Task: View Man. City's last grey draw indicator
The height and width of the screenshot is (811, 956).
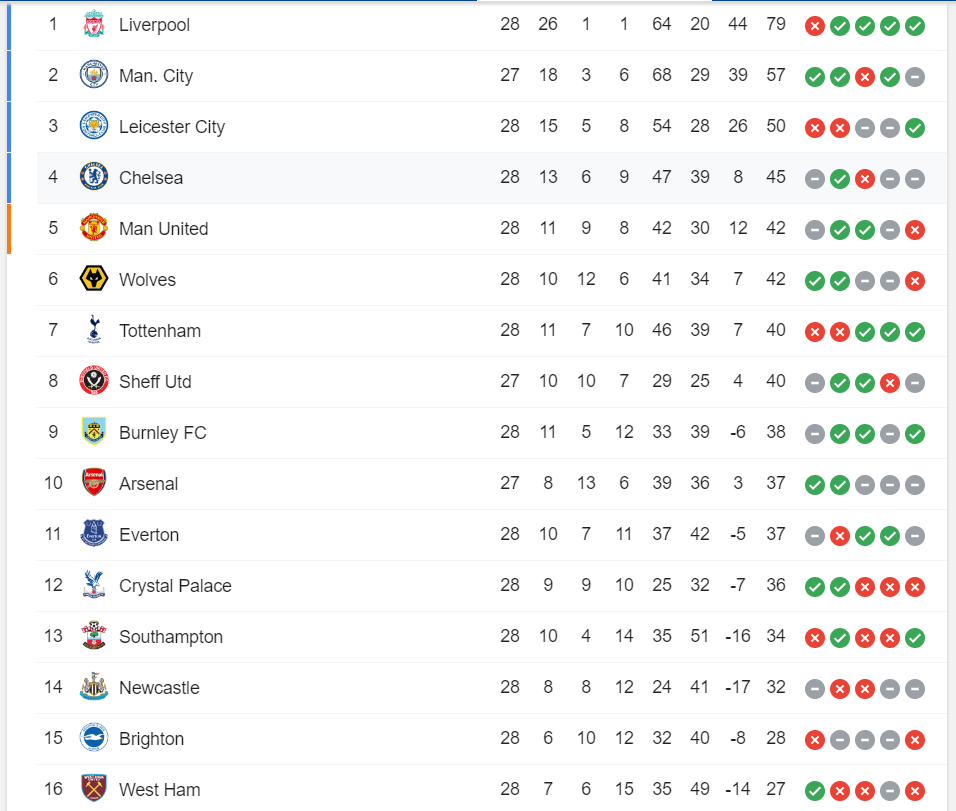Action: [915, 77]
